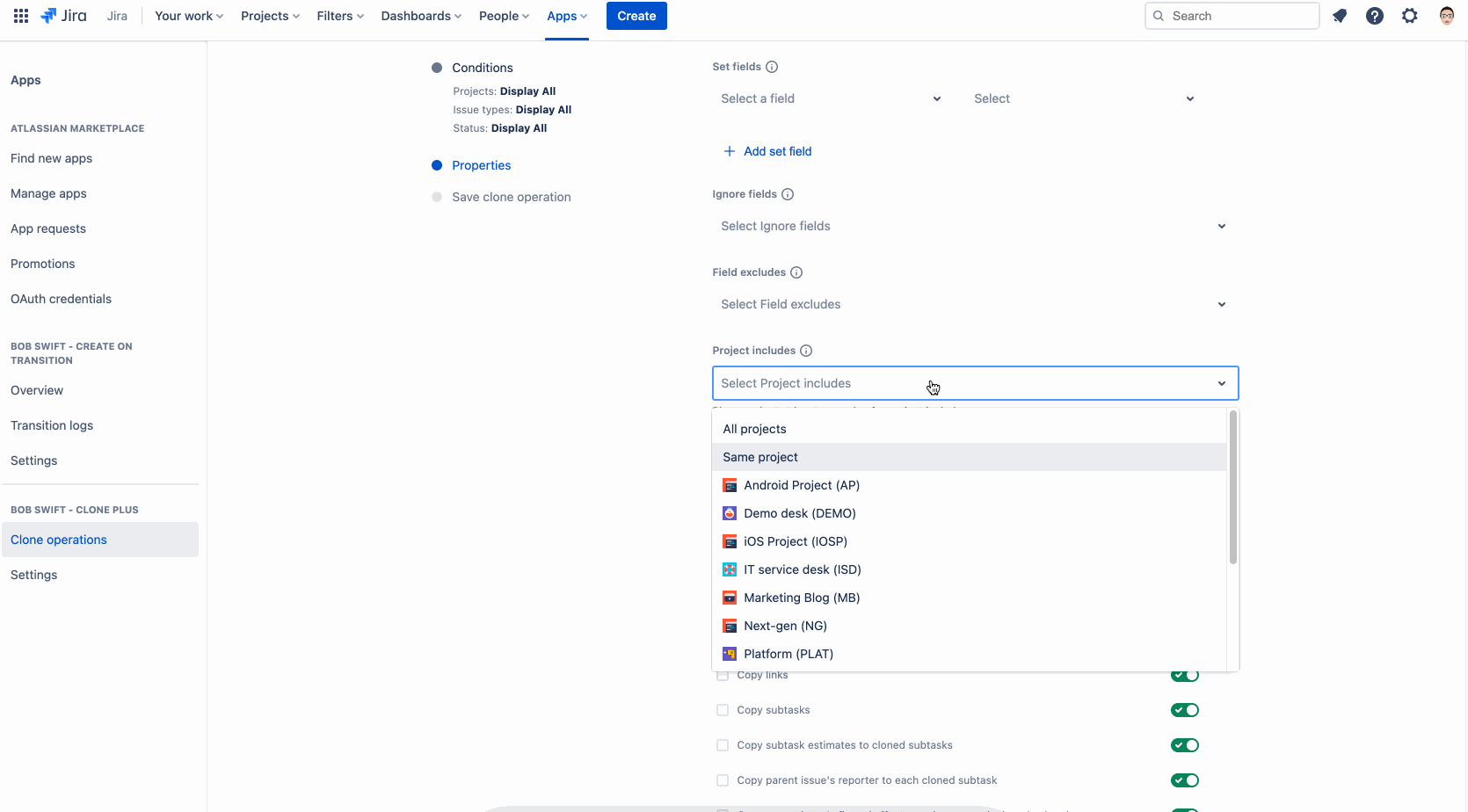
Task: Select Demo desk (DEMO) option
Action: point(969,513)
